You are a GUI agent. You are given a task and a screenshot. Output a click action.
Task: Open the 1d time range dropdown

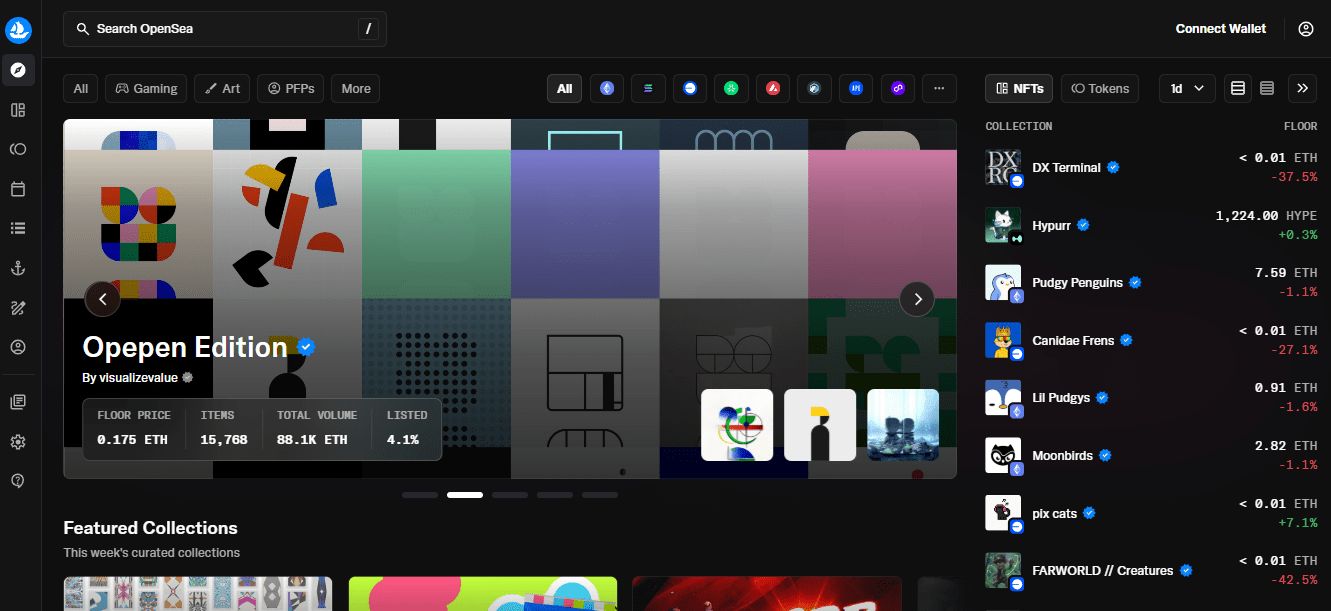(1186, 89)
